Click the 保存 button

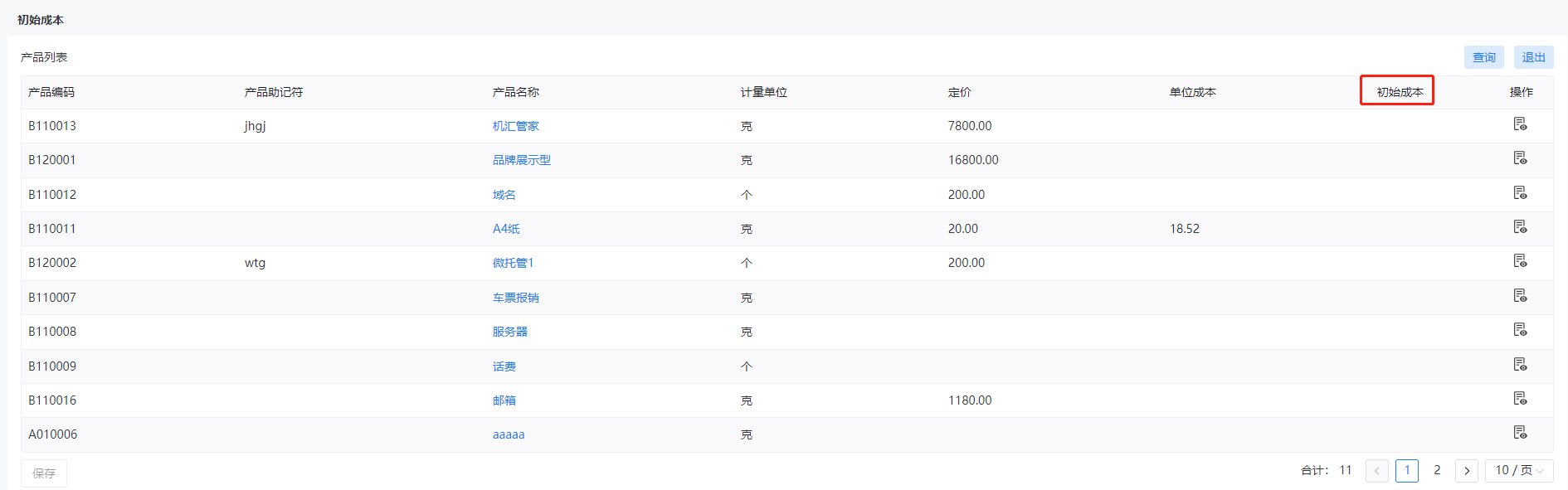tap(44, 473)
